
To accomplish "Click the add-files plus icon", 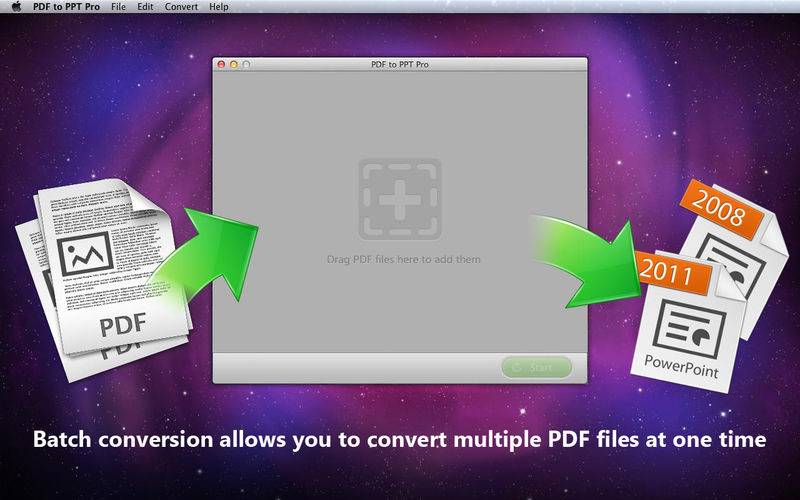I will click(x=399, y=199).
